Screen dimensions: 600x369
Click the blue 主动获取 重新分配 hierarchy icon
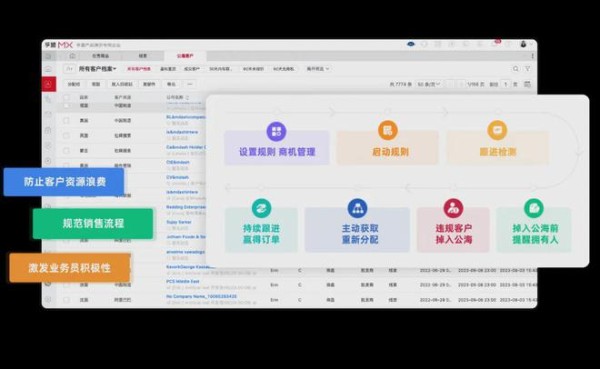point(357,208)
